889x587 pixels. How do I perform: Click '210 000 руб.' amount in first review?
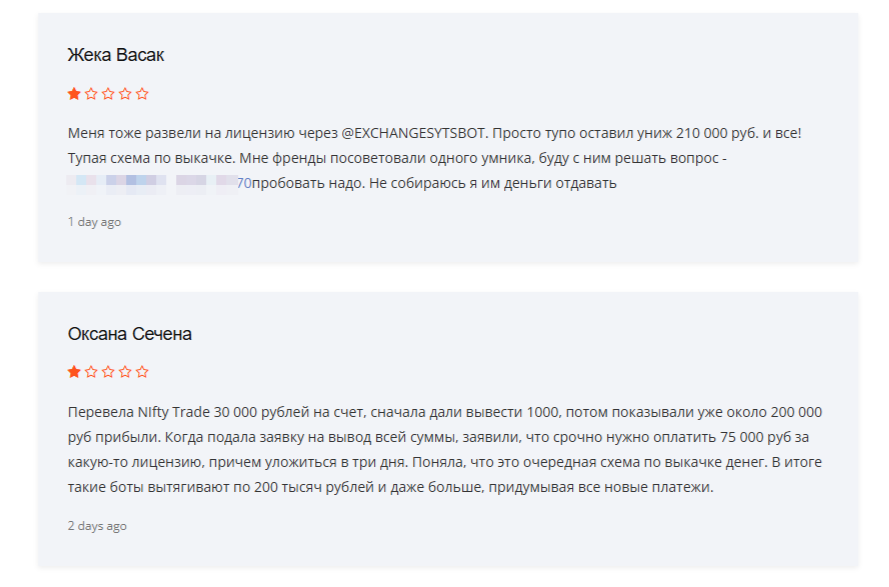pyautogui.click(x=712, y=133)
